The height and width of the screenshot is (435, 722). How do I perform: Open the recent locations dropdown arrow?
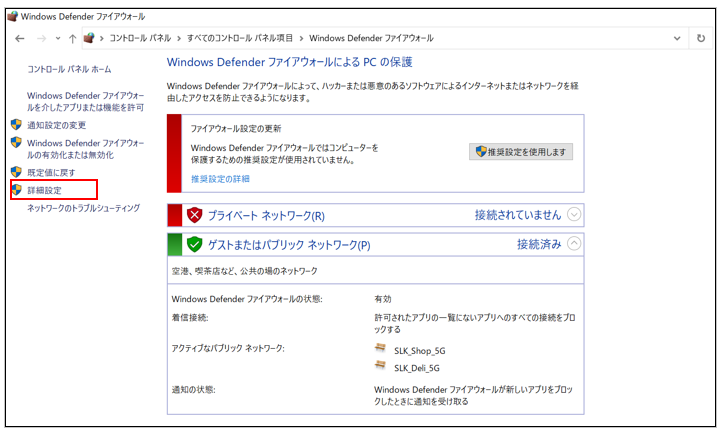[x=58, y=39]
